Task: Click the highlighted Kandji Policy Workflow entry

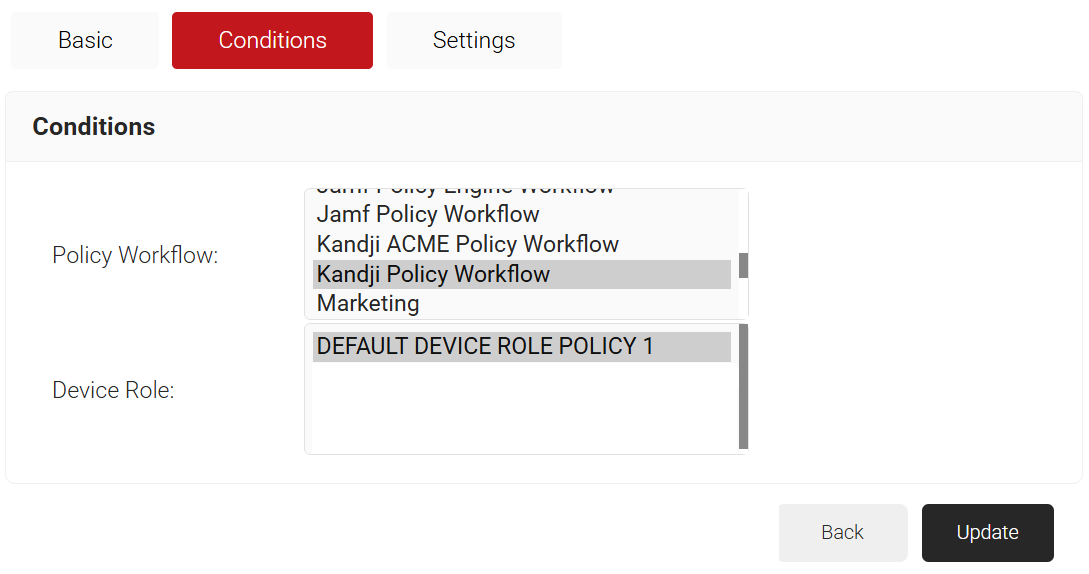Action: click(433, 274)
